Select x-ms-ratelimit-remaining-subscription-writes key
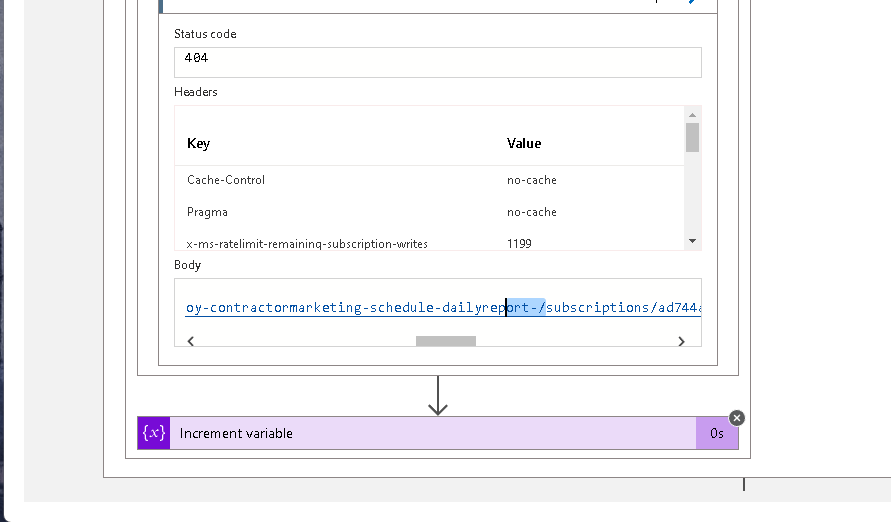Screen dimensions: 891x522 tap(307, 244)
